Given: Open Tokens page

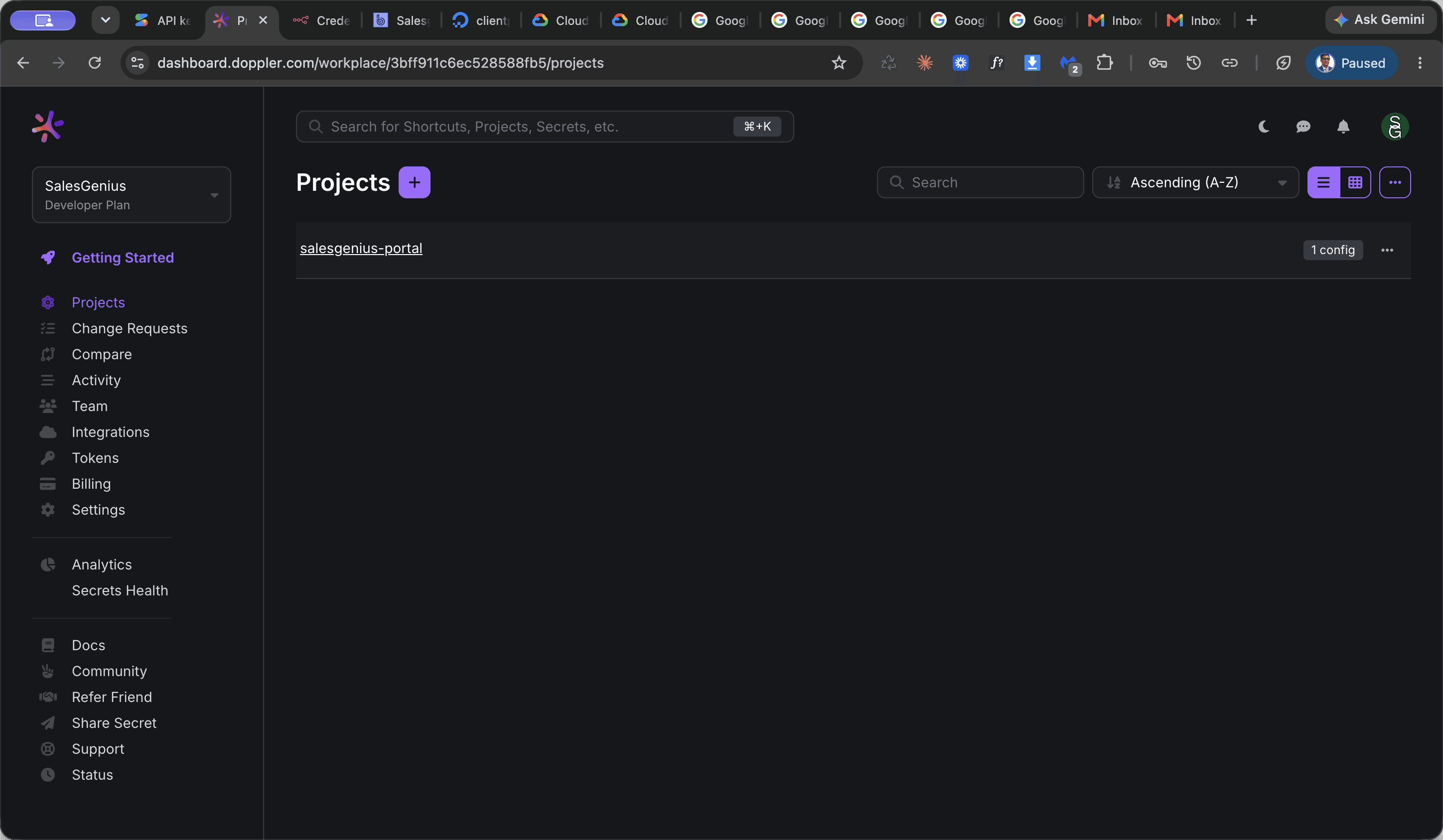Looking at the screenshot, I should coord(95,457).
